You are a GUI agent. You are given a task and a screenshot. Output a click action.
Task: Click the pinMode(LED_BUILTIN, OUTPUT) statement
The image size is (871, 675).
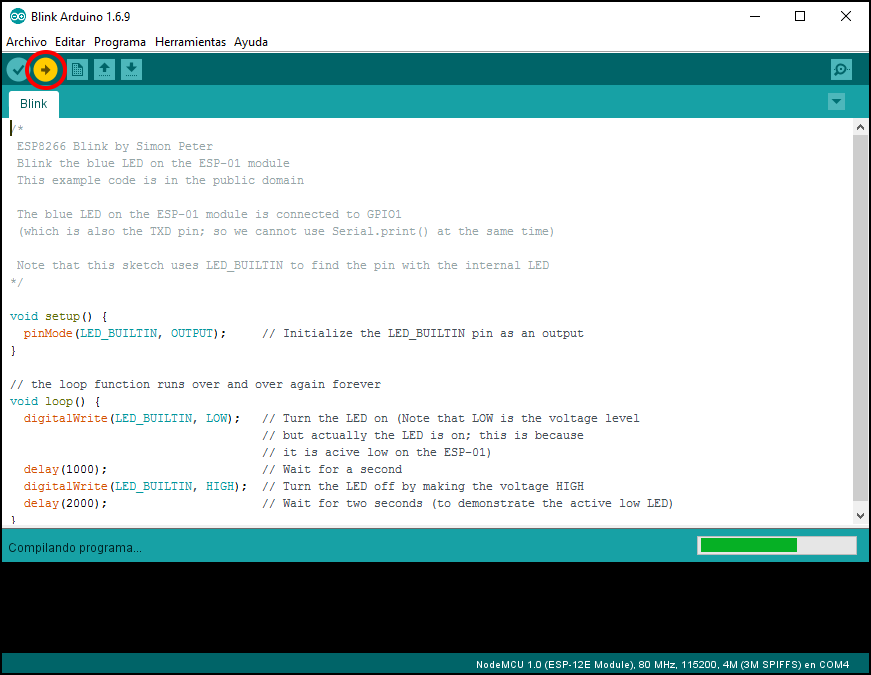(124, 333)
